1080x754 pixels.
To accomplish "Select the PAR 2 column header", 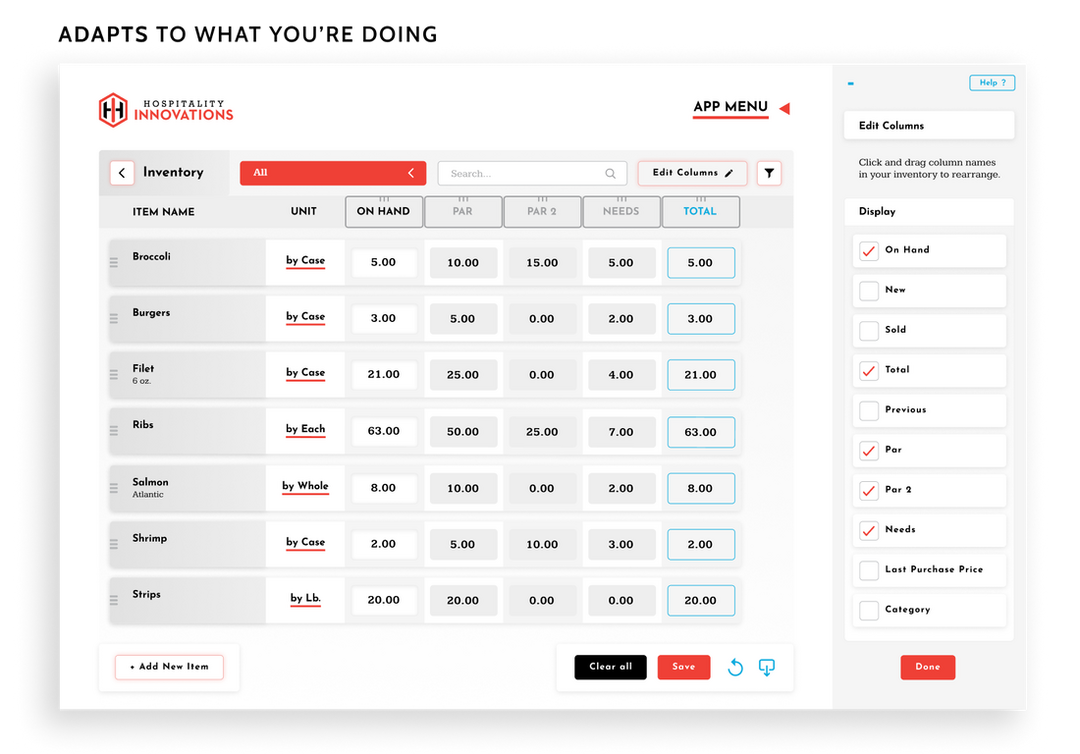I will point(542,211).
